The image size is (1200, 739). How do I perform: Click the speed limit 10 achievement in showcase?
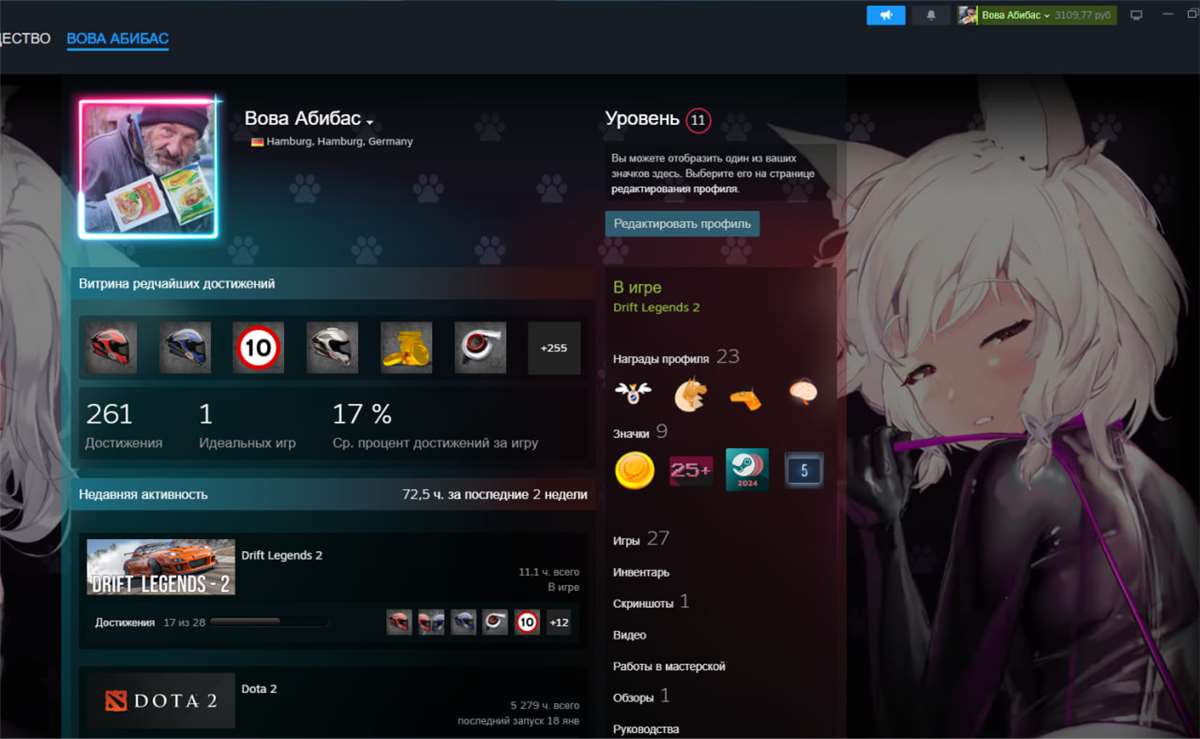coord(259,348)
